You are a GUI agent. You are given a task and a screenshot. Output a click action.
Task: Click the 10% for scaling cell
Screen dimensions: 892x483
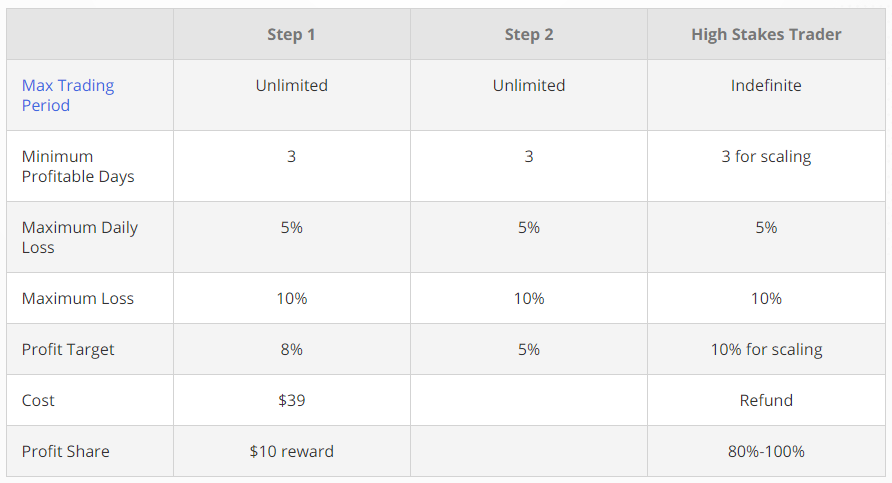click(766, 350)
